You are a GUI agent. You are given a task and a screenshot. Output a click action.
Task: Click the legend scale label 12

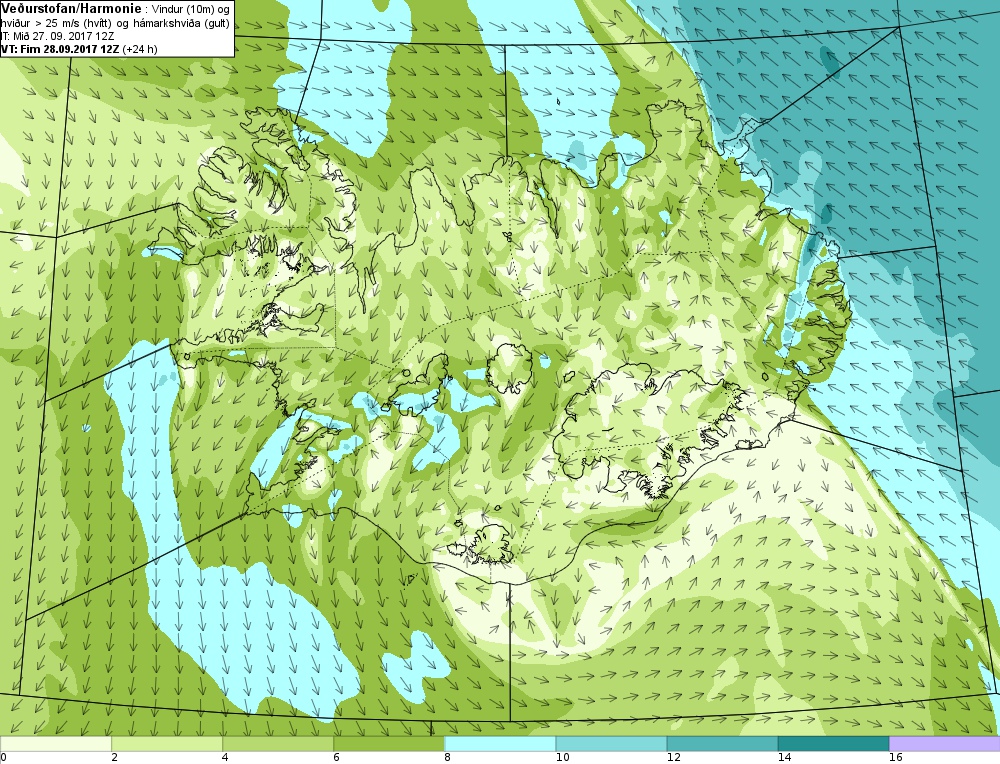(673, 758)
